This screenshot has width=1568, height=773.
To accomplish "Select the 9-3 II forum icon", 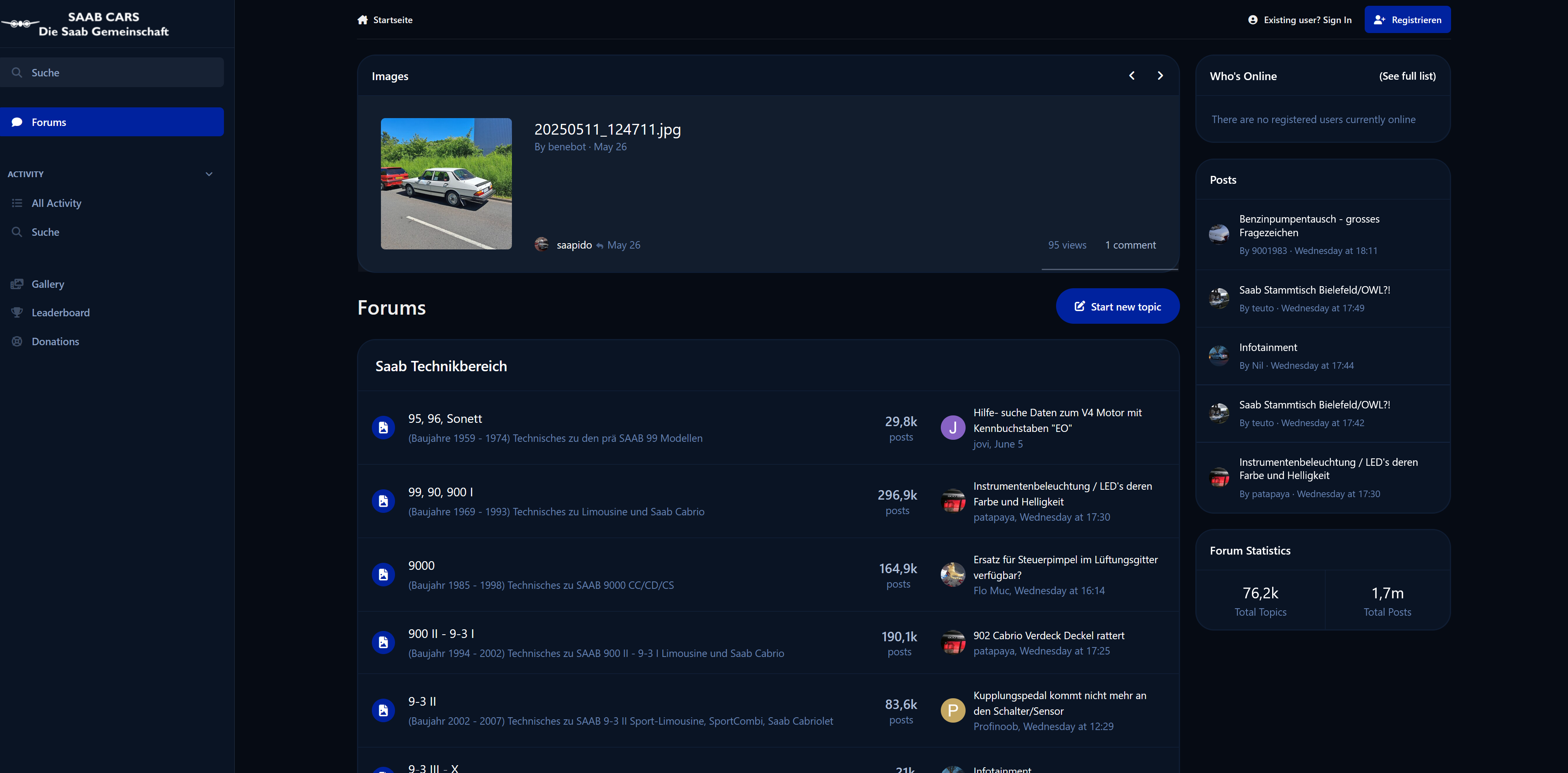I will tap(383, 710).
